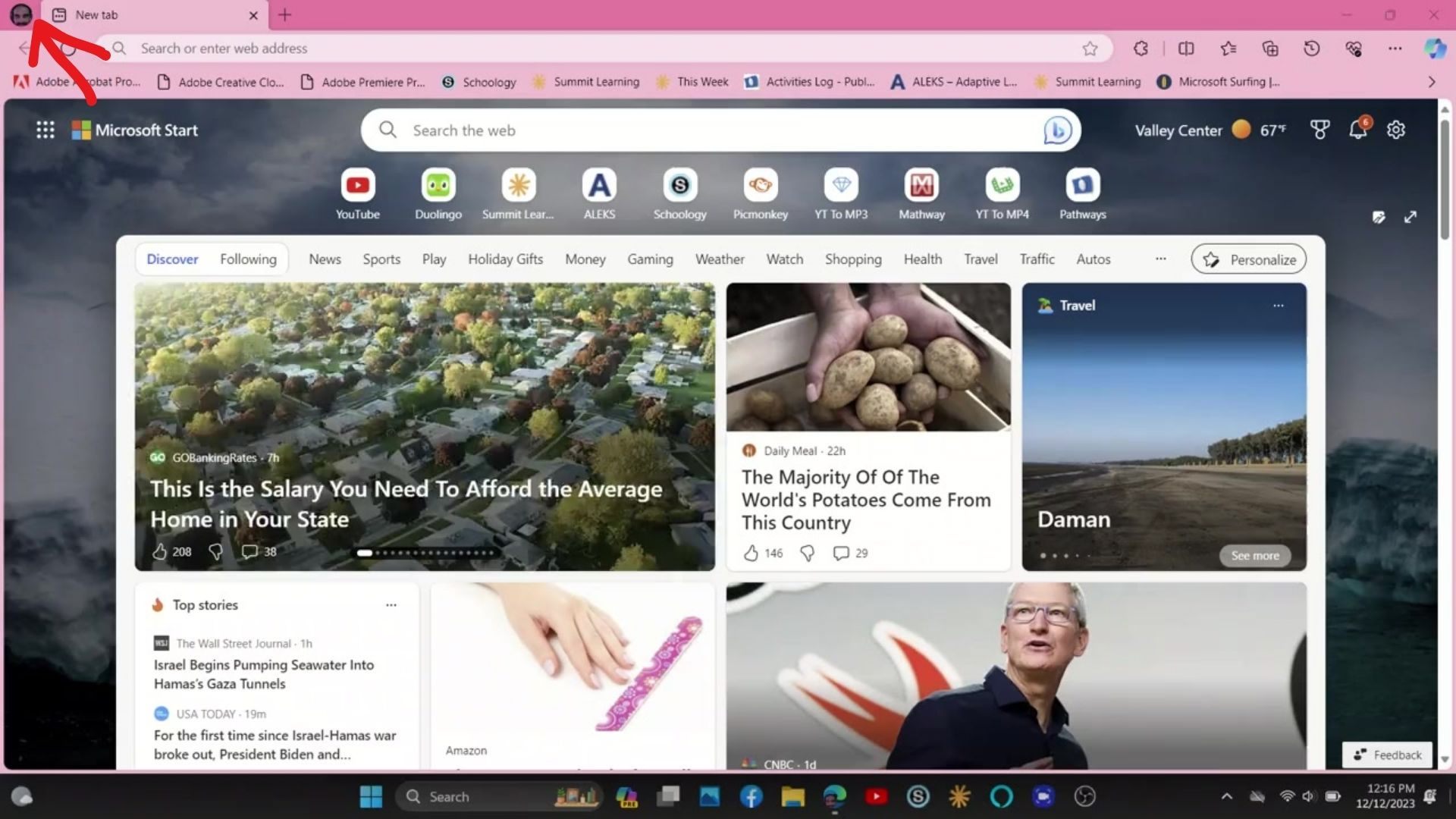Click See more on Travel card
Screen dimensions: 1456x819
coord(1255,556)
